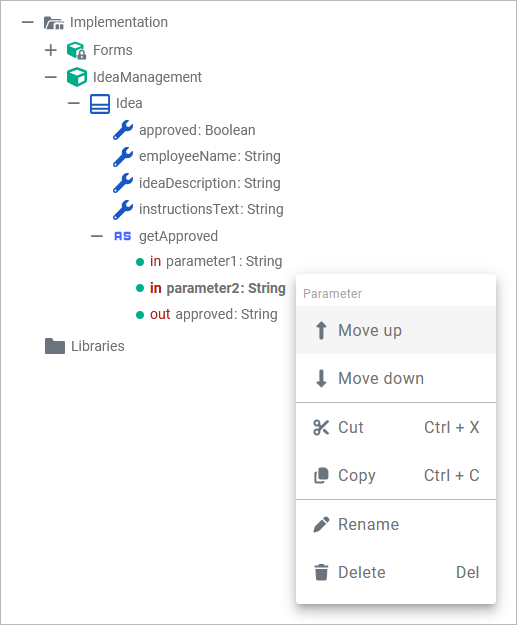Expand the Forms package node
517x625 pixels.
pos(51,50)
